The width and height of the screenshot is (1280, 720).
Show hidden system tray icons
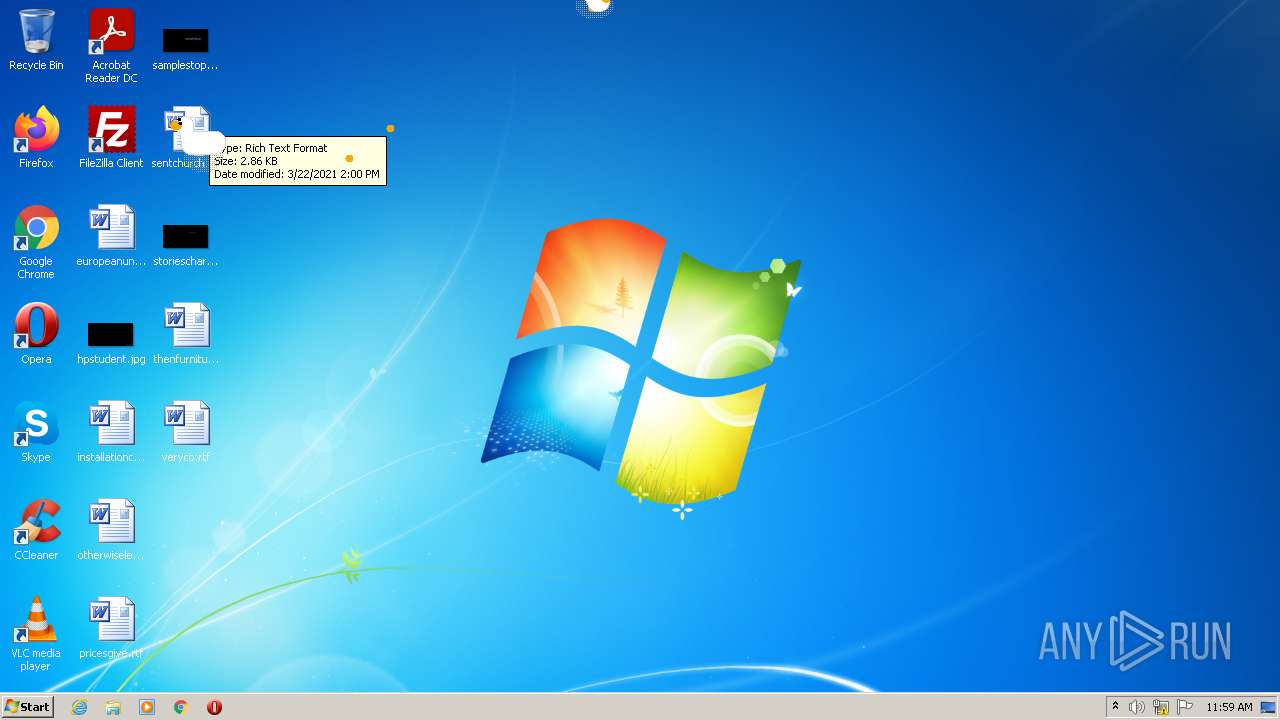point(1115,706)
